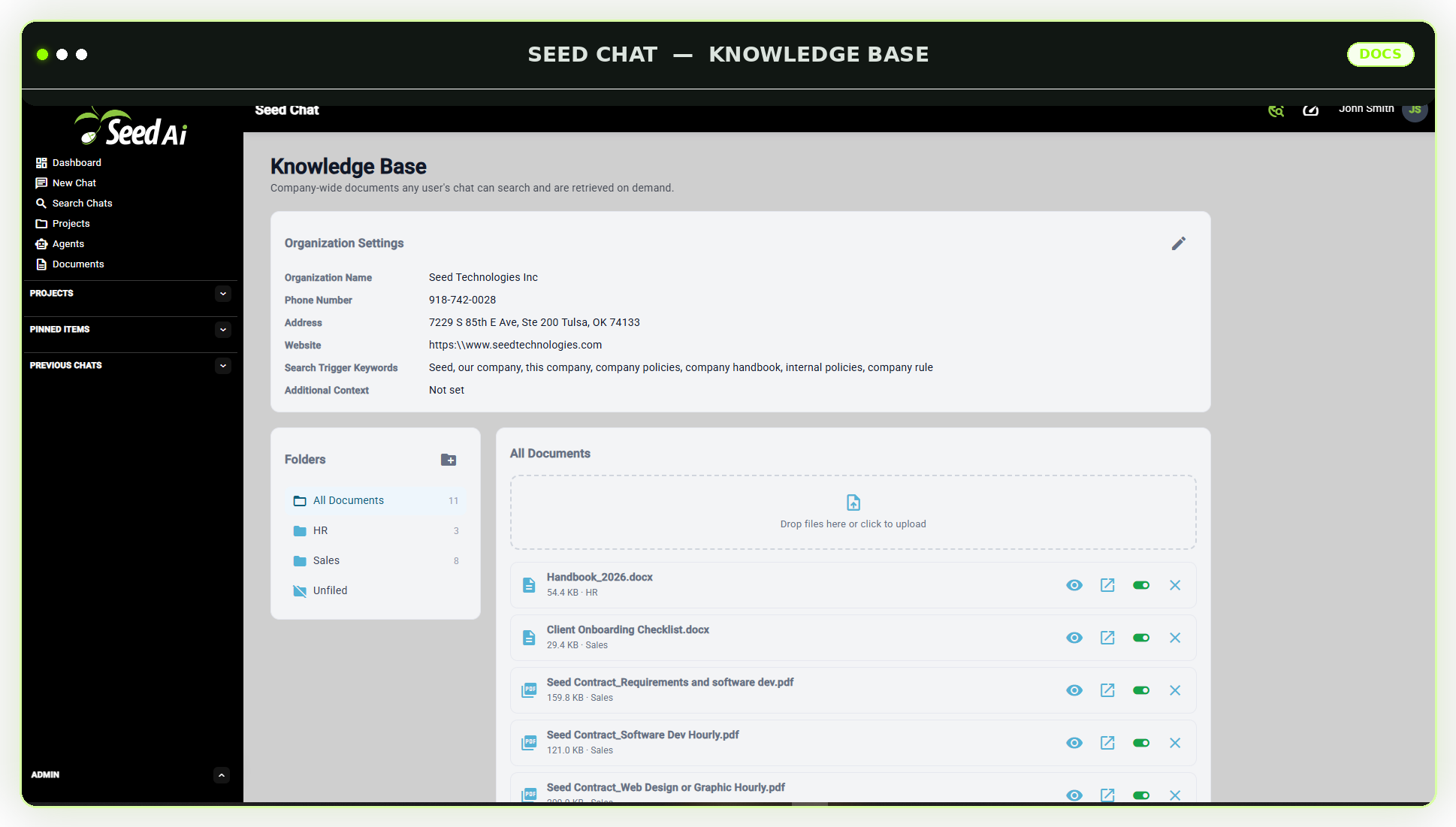
Task: Open the JS user avatar
Action: tap(1415, 110)
